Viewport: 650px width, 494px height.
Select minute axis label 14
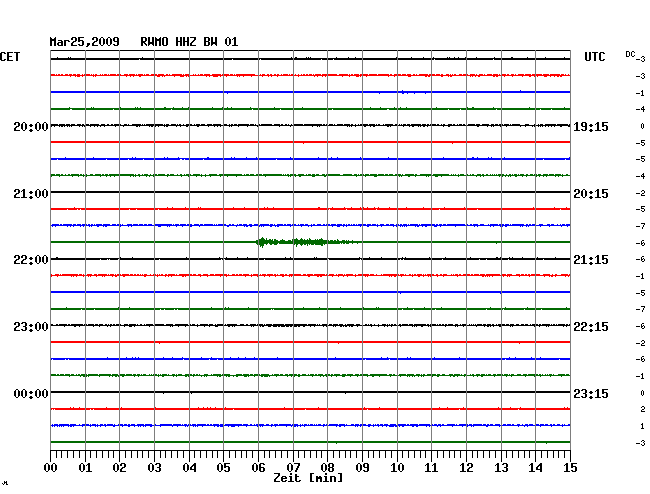pyautogui.click(x=535, y=468)
